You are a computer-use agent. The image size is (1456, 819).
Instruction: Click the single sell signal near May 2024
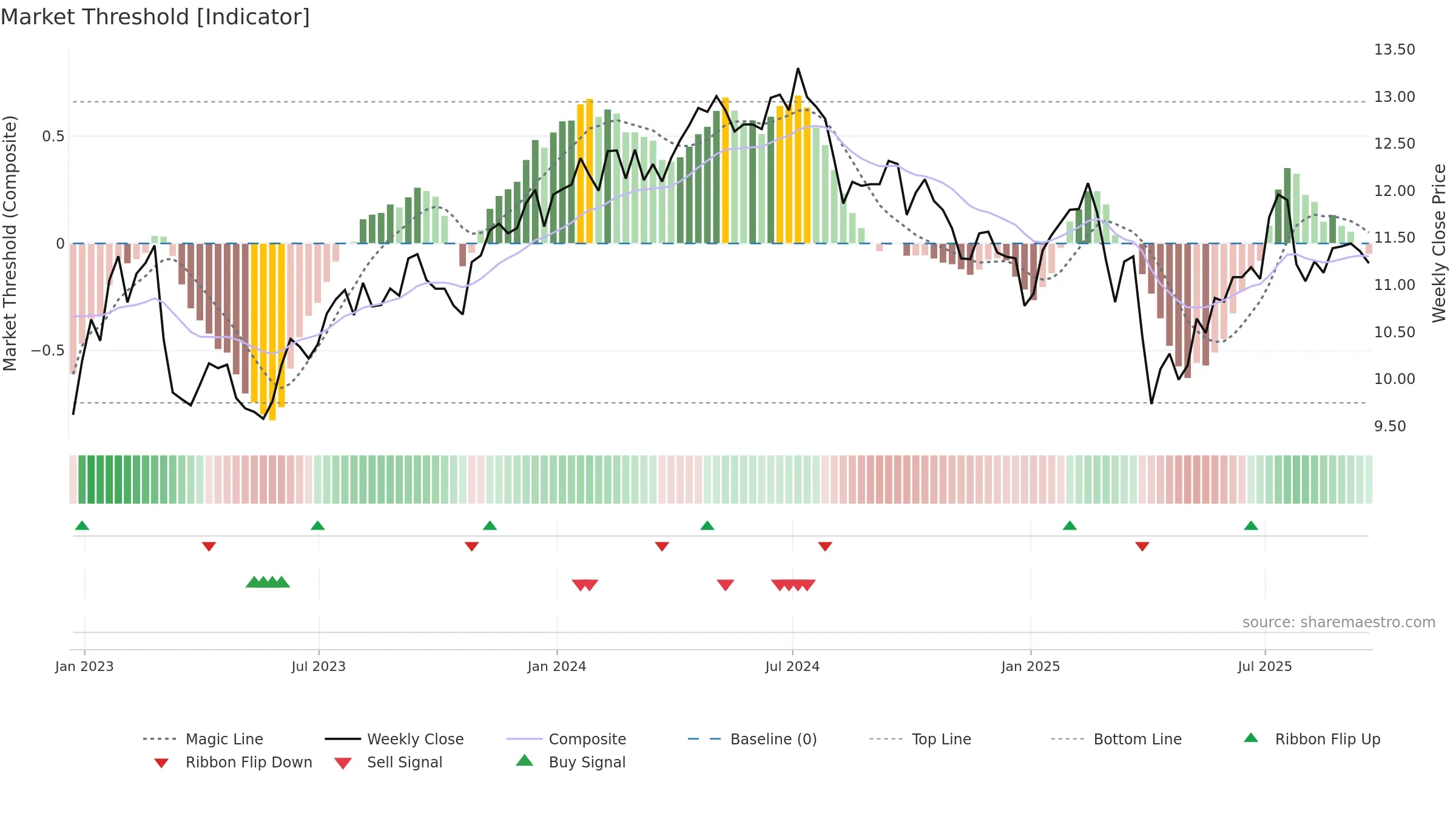pos(726,585)
